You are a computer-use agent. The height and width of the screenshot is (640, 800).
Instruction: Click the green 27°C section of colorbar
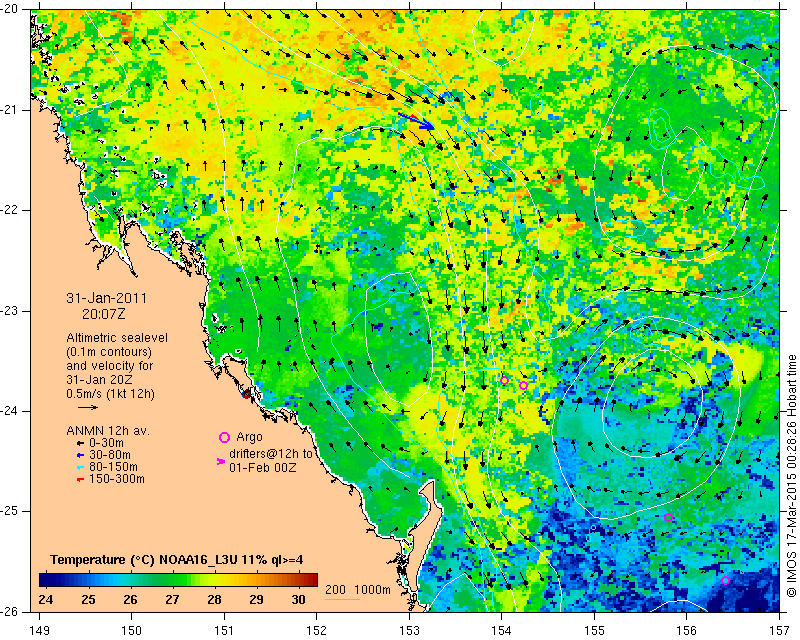click(x=172, y=580)
